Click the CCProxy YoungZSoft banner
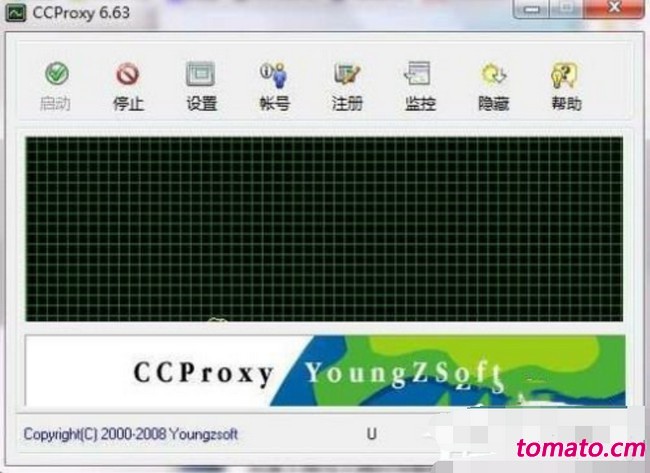 [325, 370]
